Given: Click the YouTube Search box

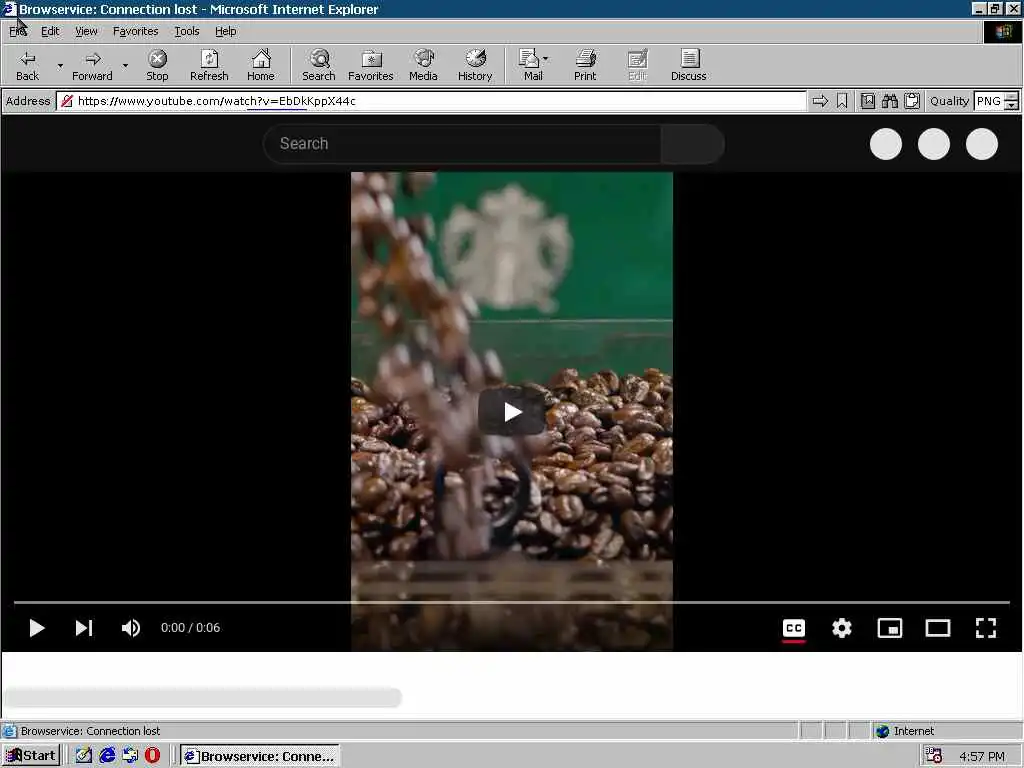Looking at the screenshot, I should tap(462, 144).
